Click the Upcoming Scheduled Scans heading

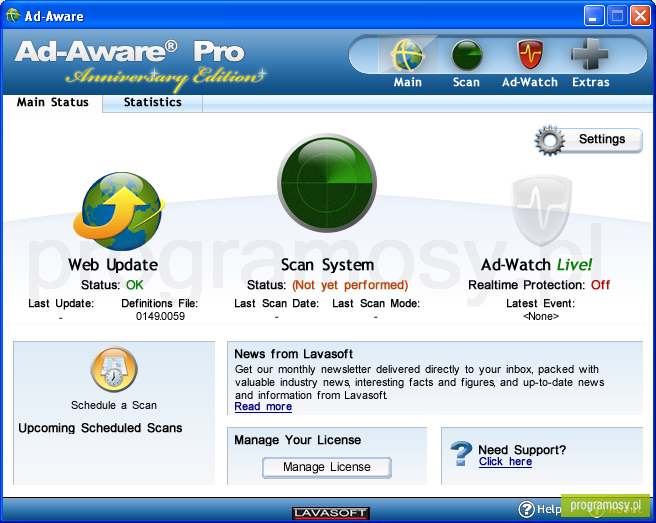[x=100, y=428]
